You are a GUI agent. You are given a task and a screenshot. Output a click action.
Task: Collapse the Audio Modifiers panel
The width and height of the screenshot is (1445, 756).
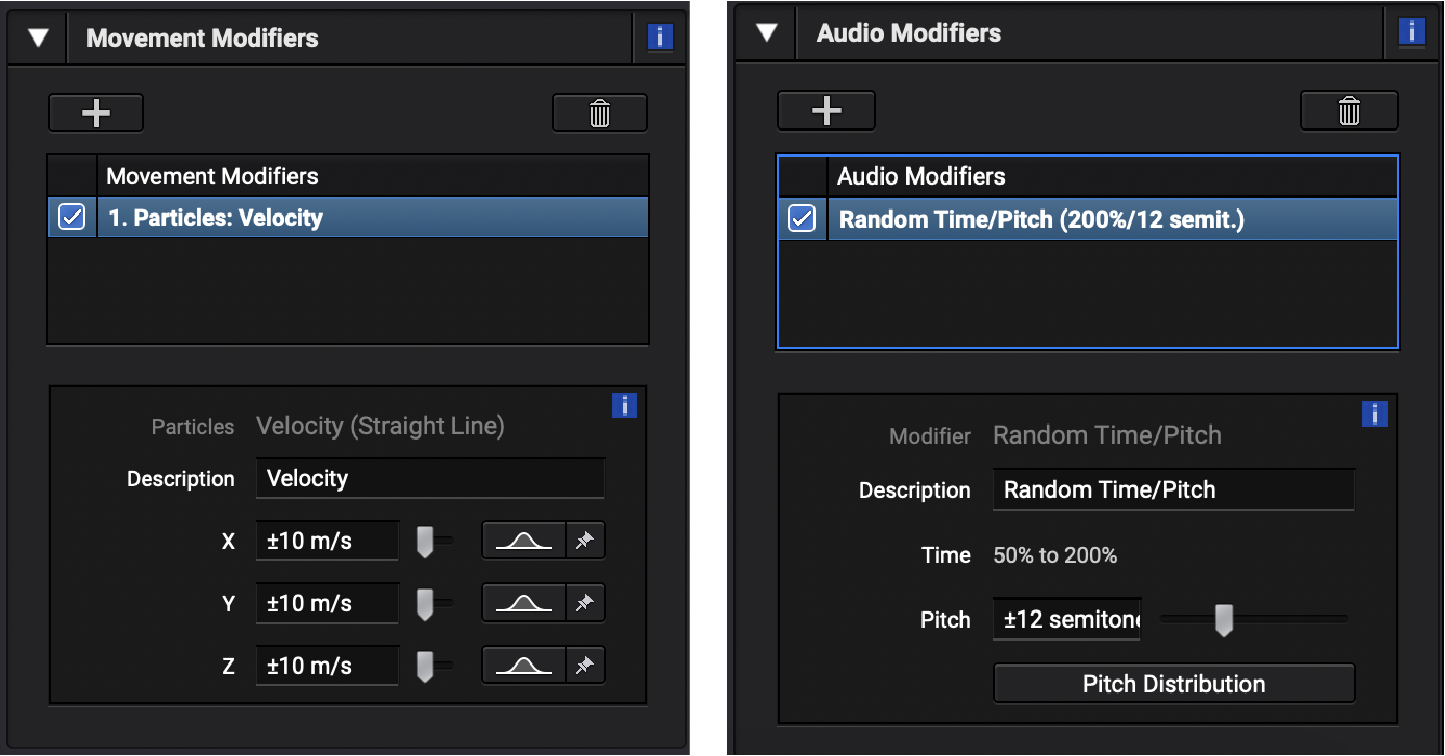pos(765,31)
